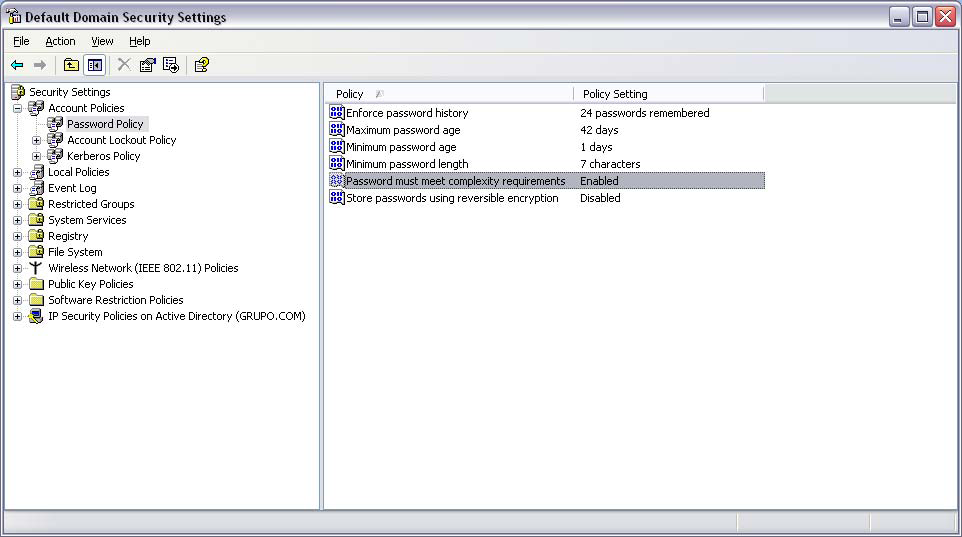Click the Enforce password history policy icon
This screenshot has height=537, width=962.
tap(337, 112)
